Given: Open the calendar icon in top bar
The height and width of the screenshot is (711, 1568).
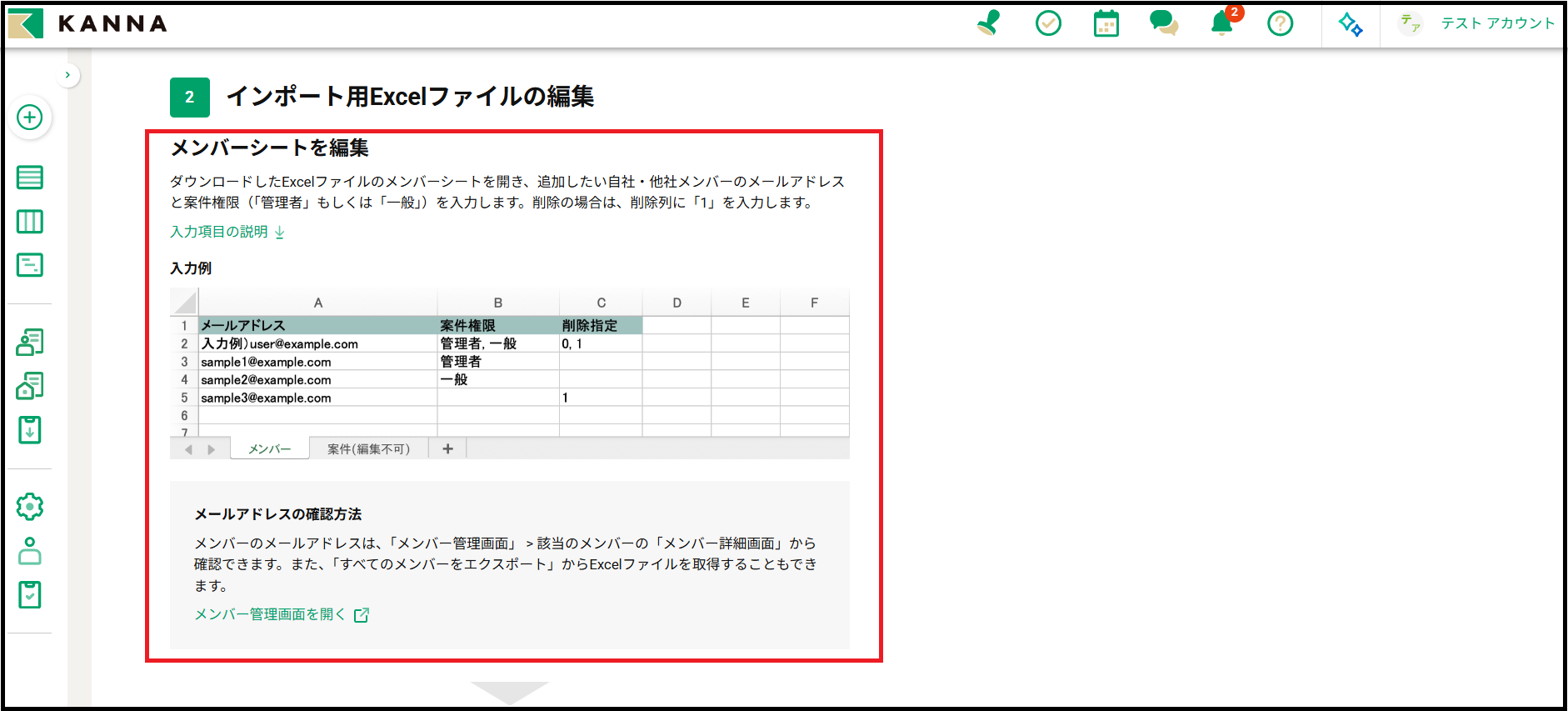Looking at the screenshot, I should click(x=1106, y=23).
